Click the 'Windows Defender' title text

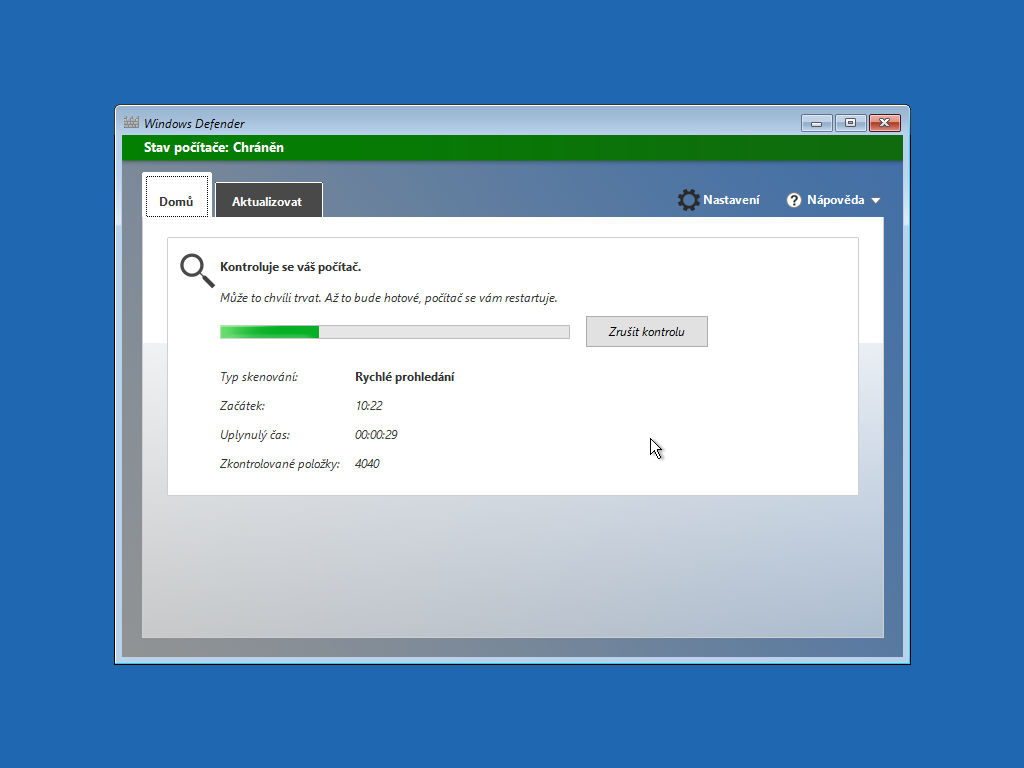(x=195, y=123)
